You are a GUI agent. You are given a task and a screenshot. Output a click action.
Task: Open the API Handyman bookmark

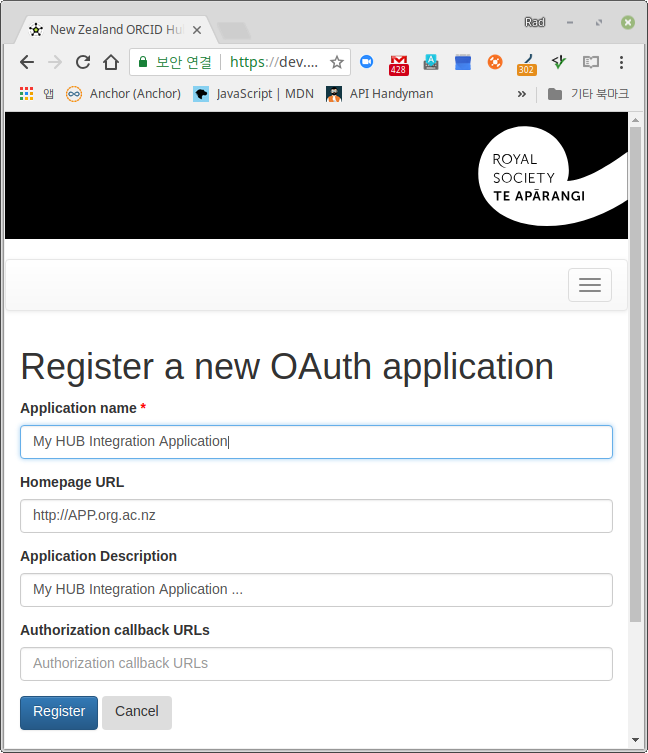tap(379, 94)
